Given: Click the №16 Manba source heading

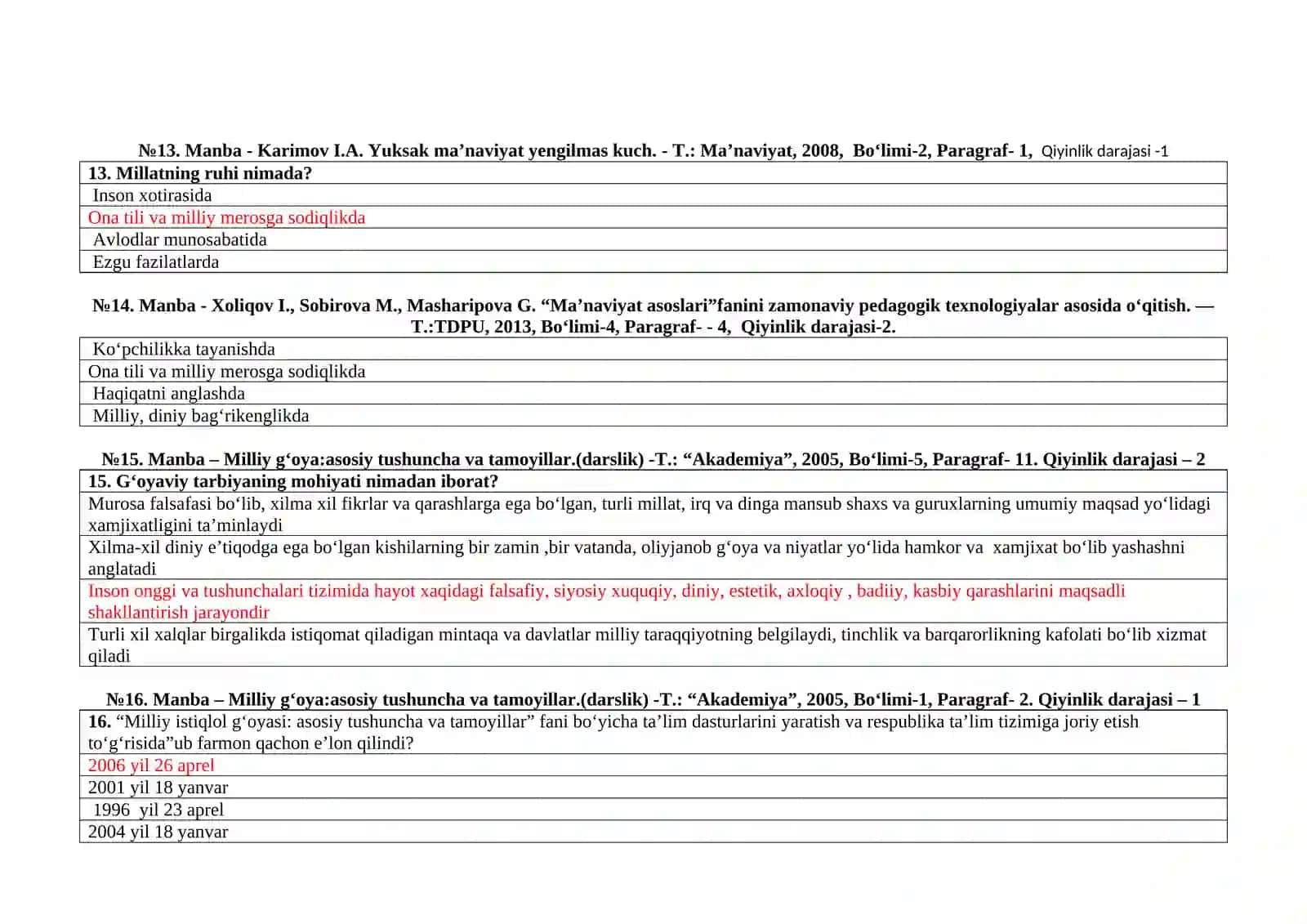Looking at the screenshot, I should [653, 699].
